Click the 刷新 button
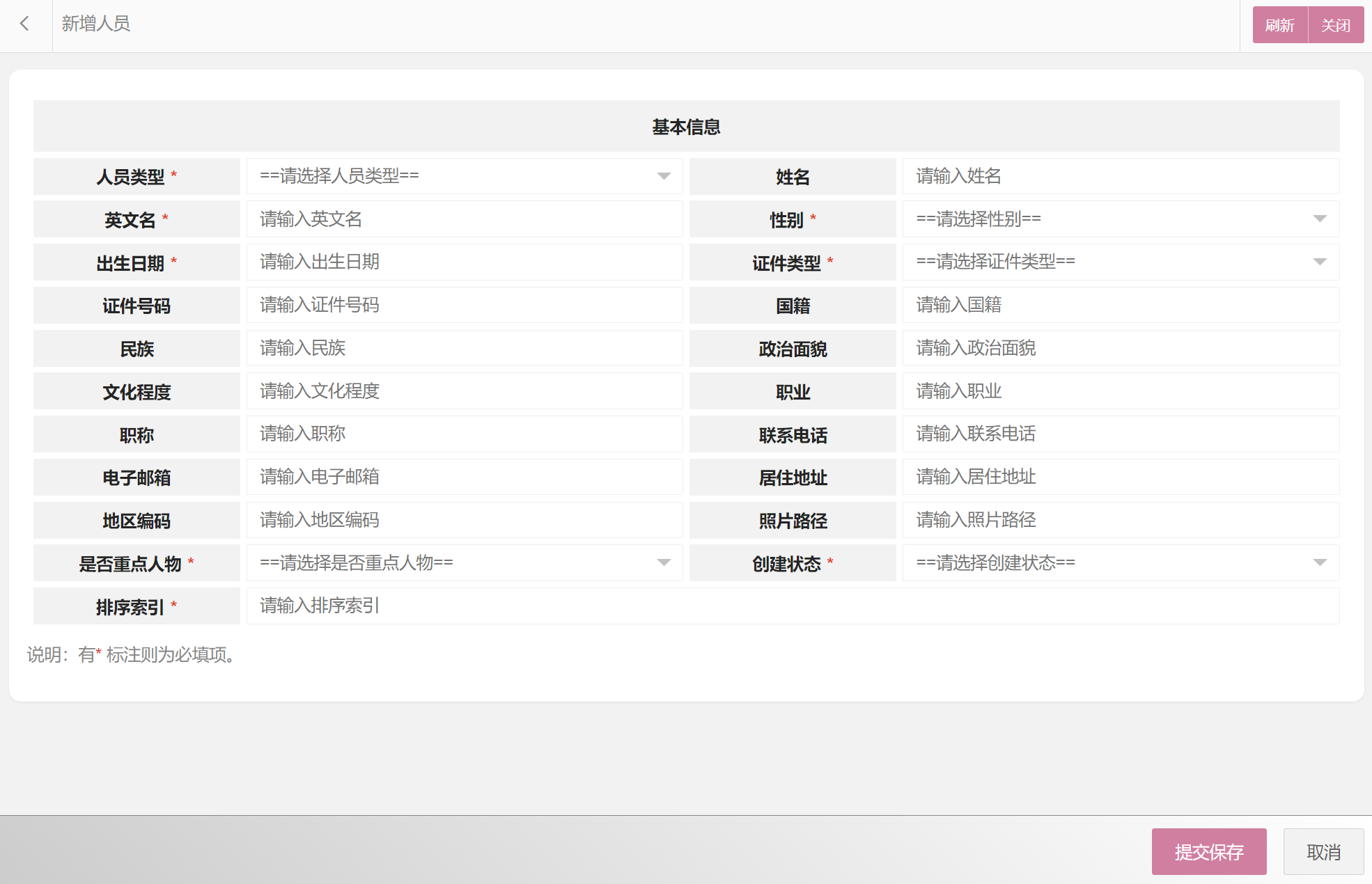This screenshot has height=884, width=1372. [1279, 26]
